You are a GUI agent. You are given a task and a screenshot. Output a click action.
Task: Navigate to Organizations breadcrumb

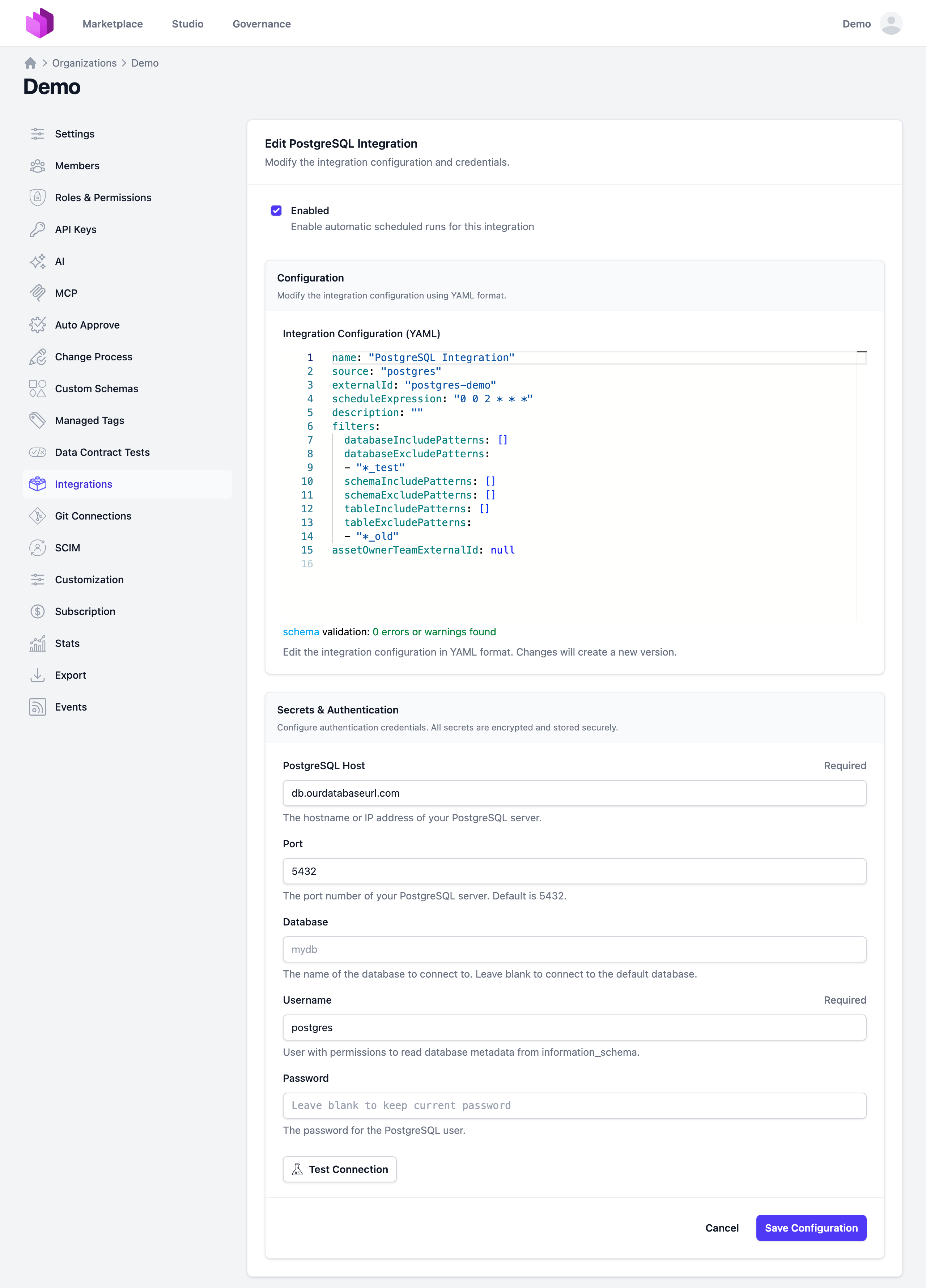[x=84, y=63]
